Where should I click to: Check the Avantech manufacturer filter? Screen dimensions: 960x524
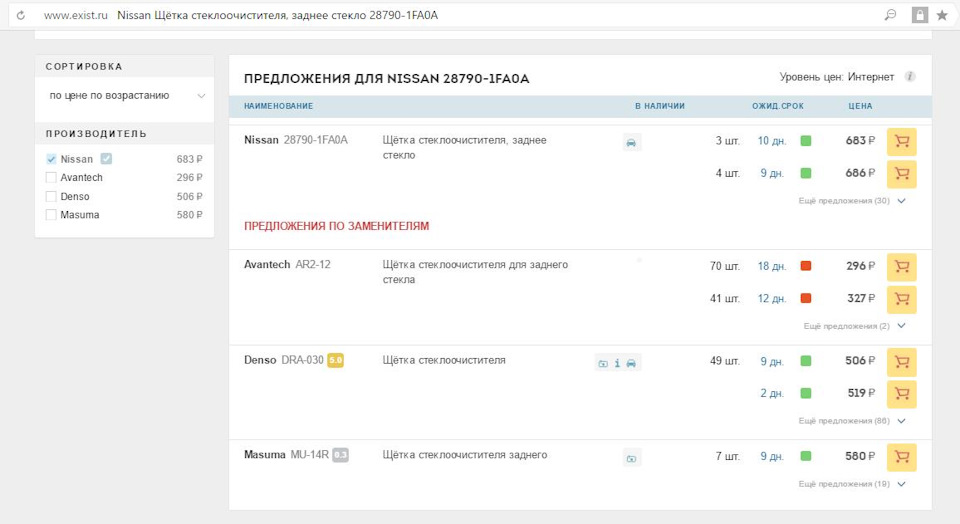coord(51,178)
